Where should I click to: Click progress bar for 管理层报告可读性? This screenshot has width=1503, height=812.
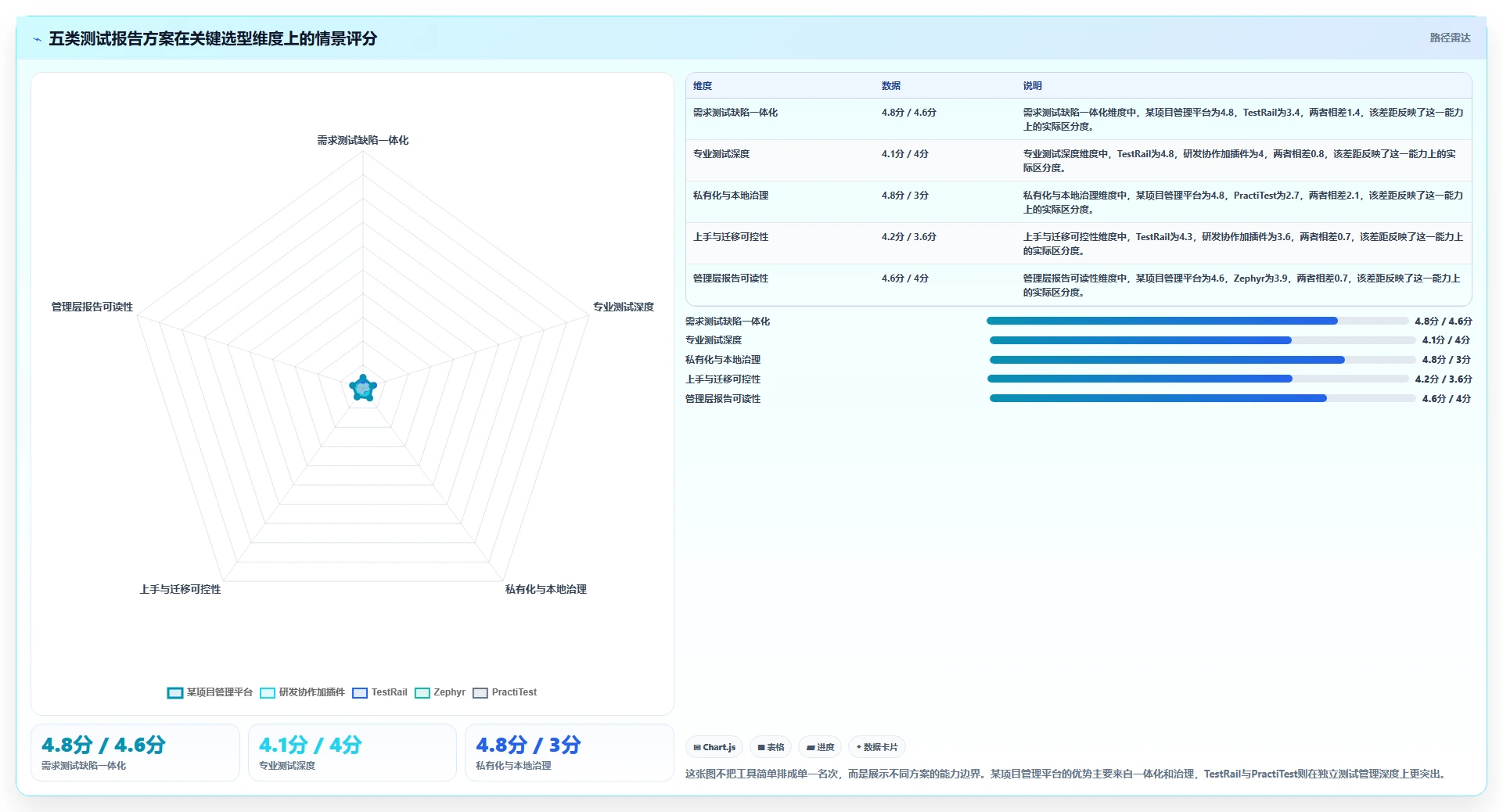[1203, 398]
